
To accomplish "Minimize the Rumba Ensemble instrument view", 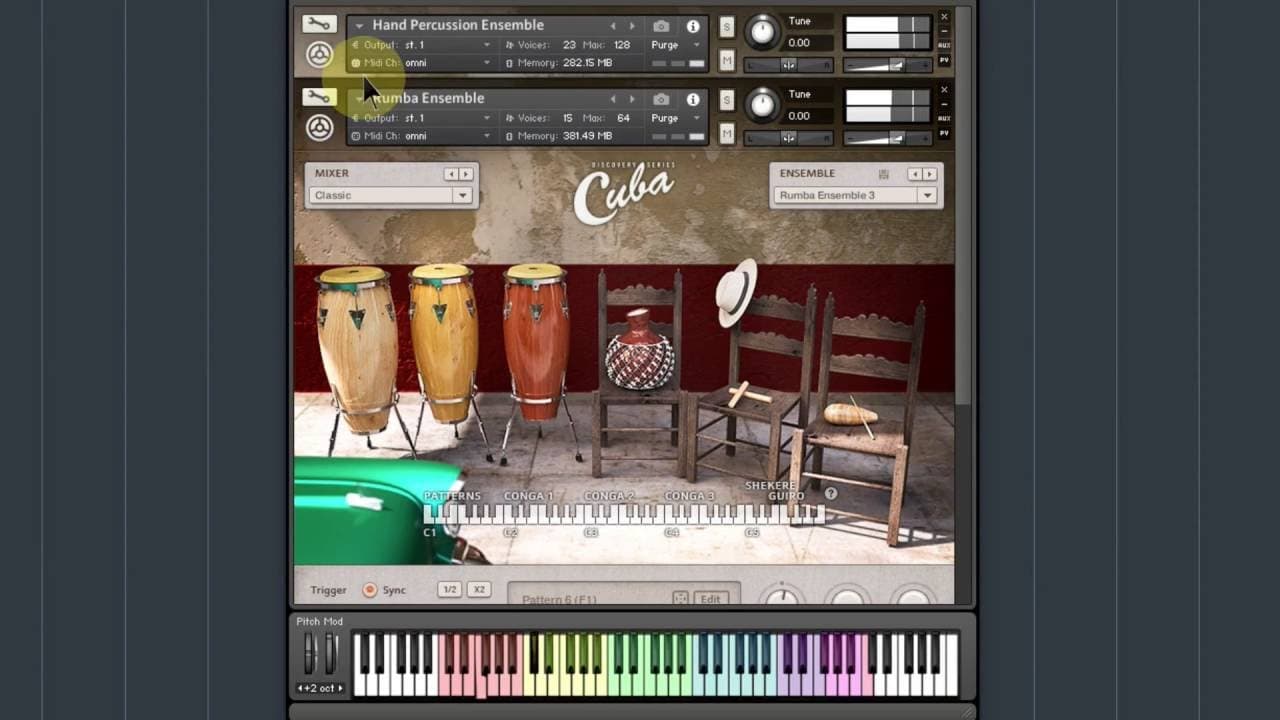I will click(944, 104).
